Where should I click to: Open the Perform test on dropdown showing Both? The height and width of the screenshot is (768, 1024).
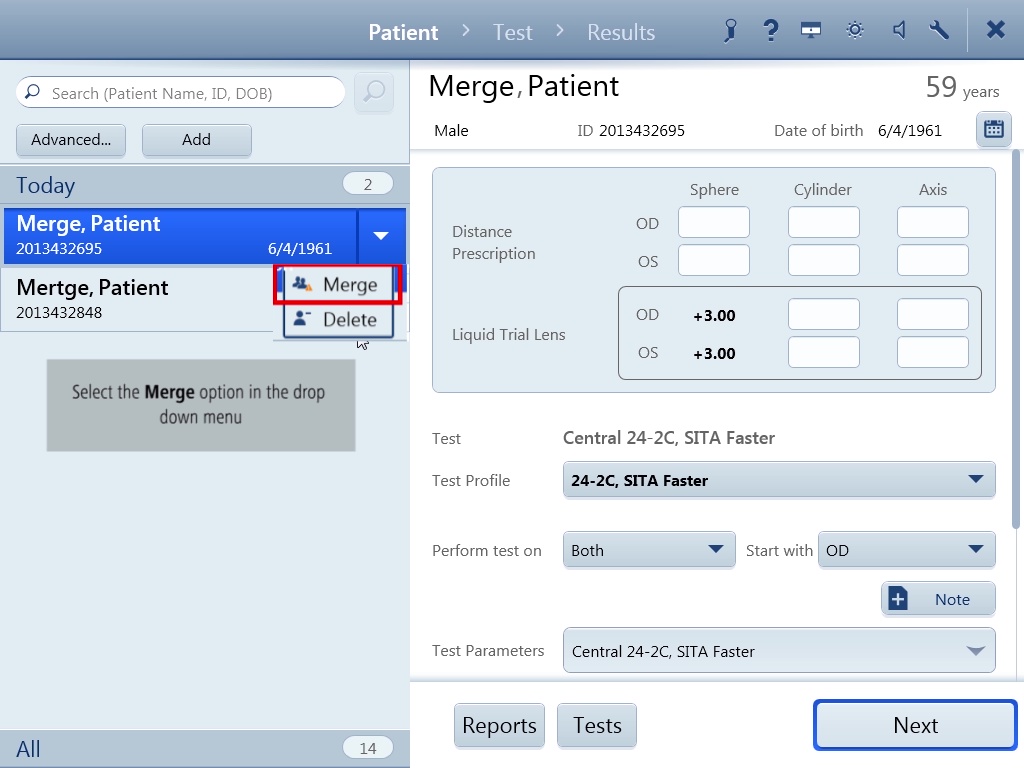(x=648, y=550)
